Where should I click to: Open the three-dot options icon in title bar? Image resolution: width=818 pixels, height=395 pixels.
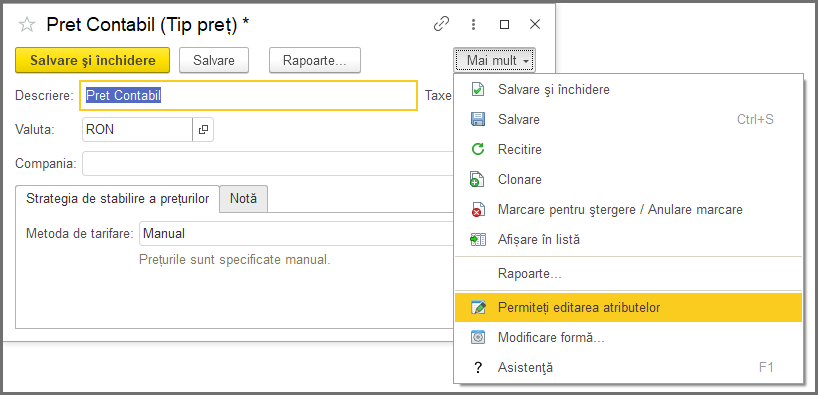(473, 25)
